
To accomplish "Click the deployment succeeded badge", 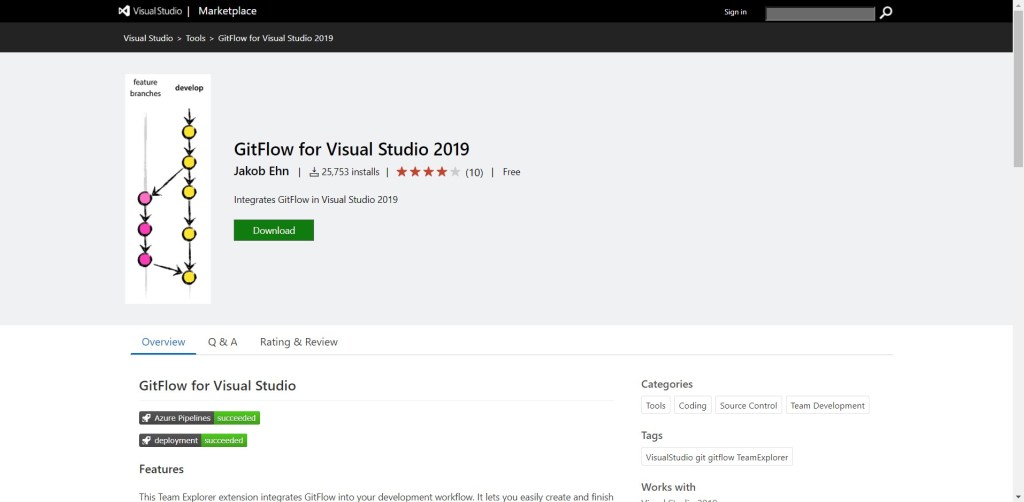I will point(192,440).
